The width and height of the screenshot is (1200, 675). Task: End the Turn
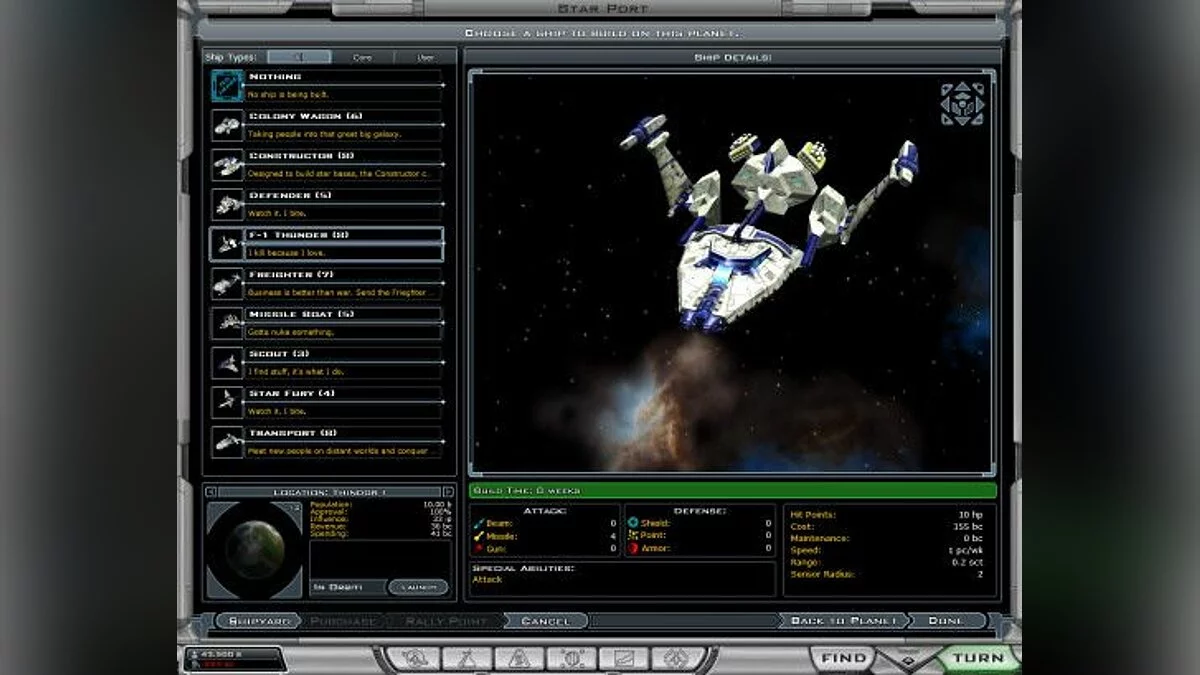[x=978, y=658]
